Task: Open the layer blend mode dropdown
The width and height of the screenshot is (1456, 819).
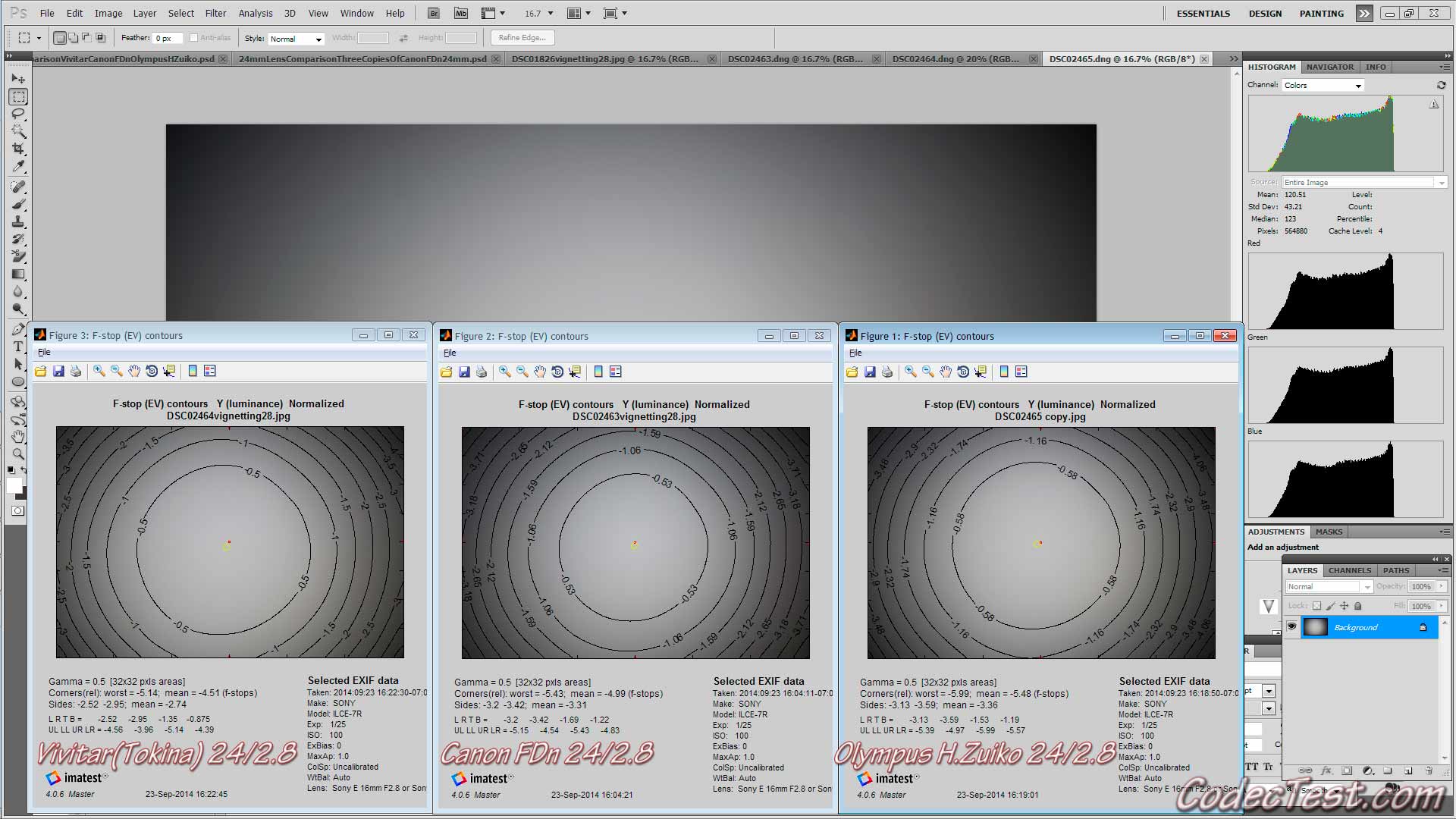Action: [1329, 586]
